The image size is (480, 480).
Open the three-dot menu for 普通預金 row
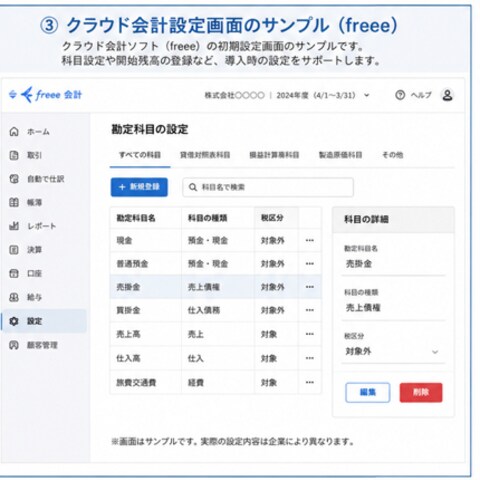tap(310, 264)
